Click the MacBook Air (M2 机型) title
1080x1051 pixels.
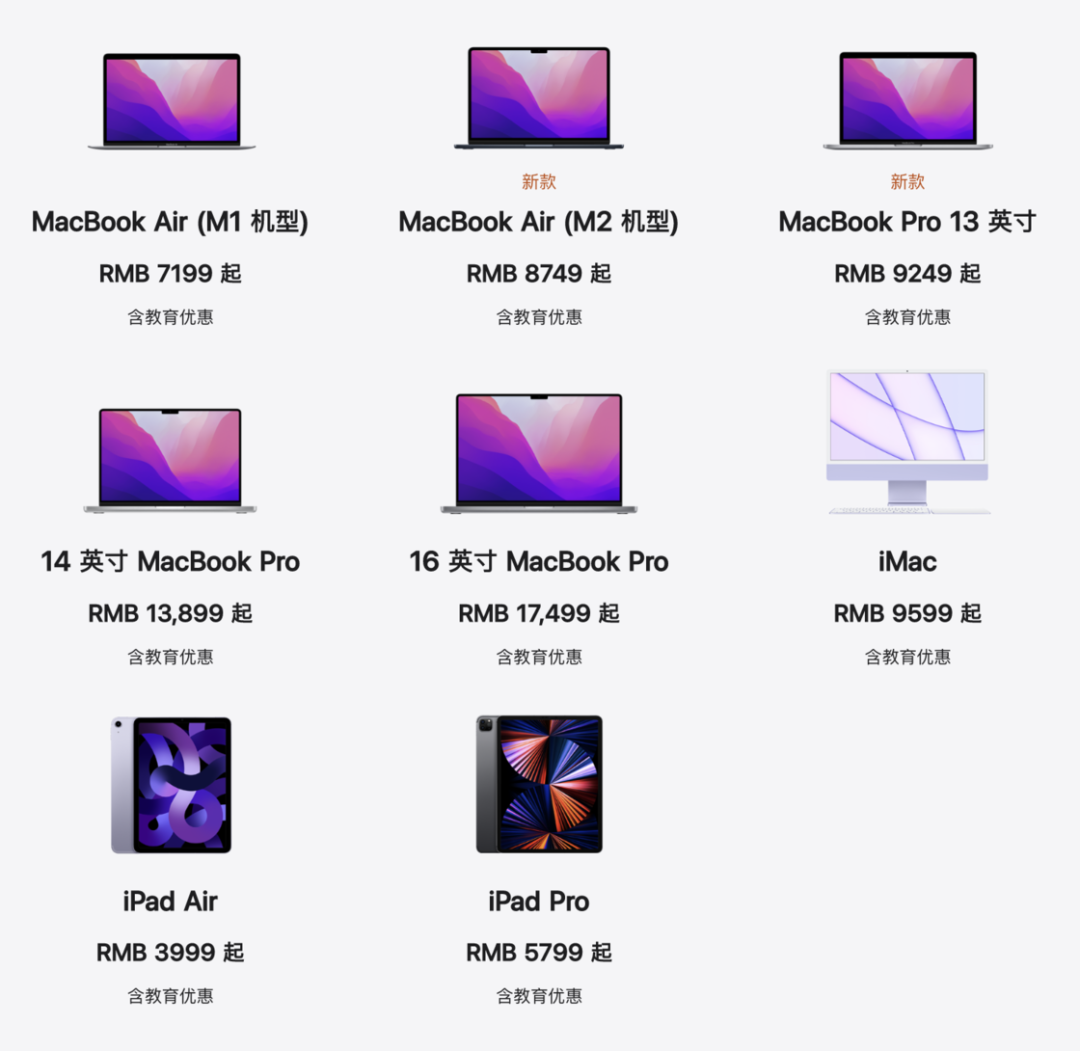click(x=539, y=222)
